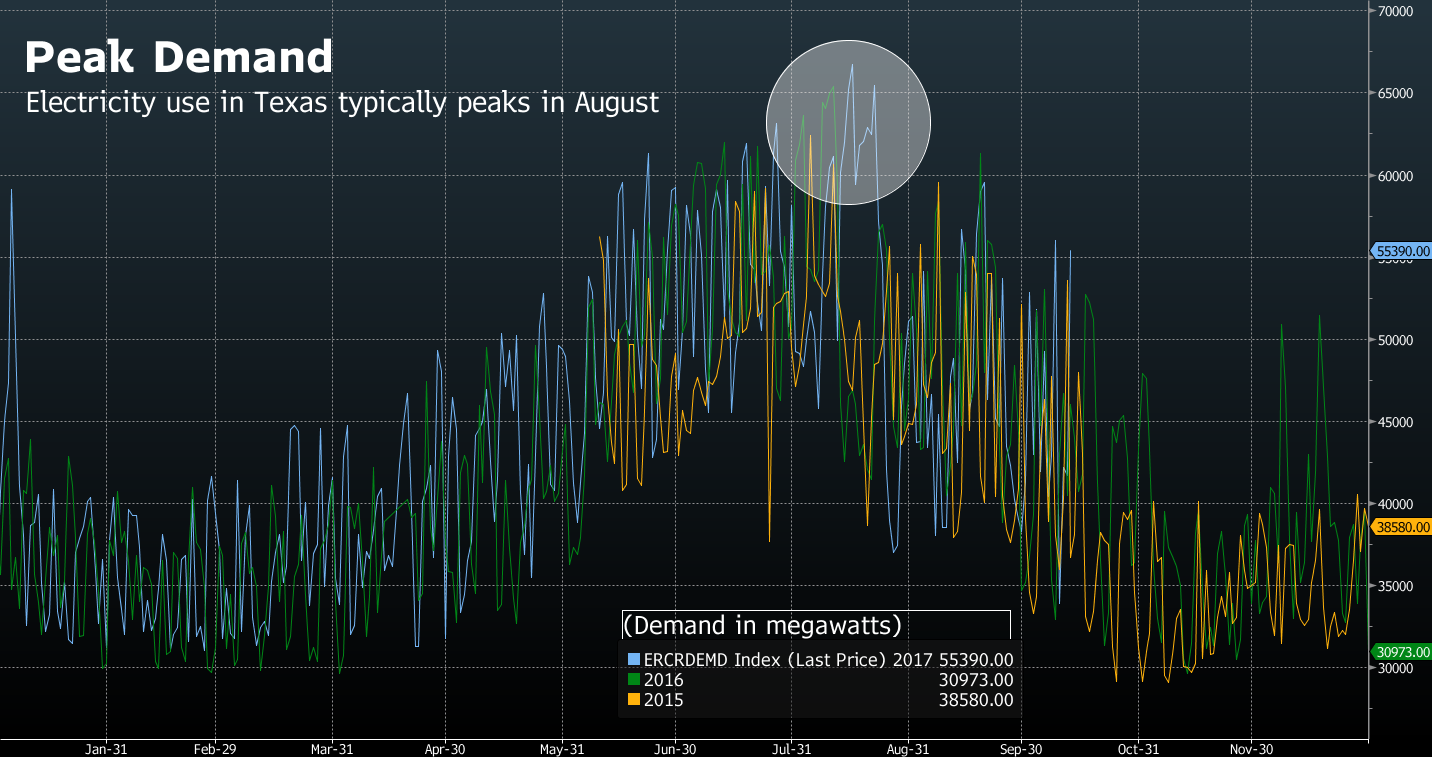This screenshot has height=757, width=1432.
Task: Click the green 2016 series swatch
Action: coord(633,679)
